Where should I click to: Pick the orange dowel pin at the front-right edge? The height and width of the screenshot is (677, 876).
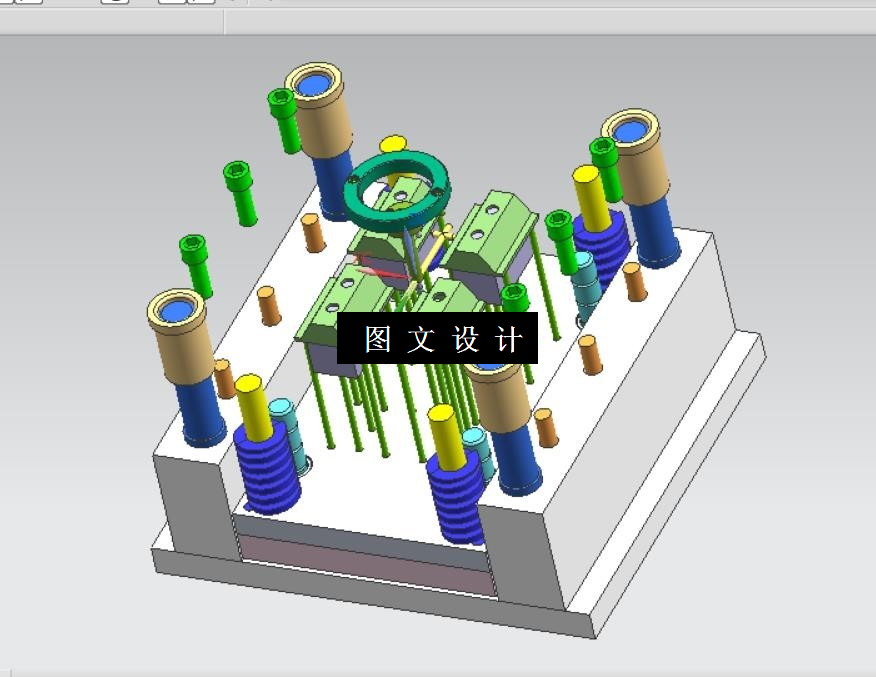(x=545, y=428)
